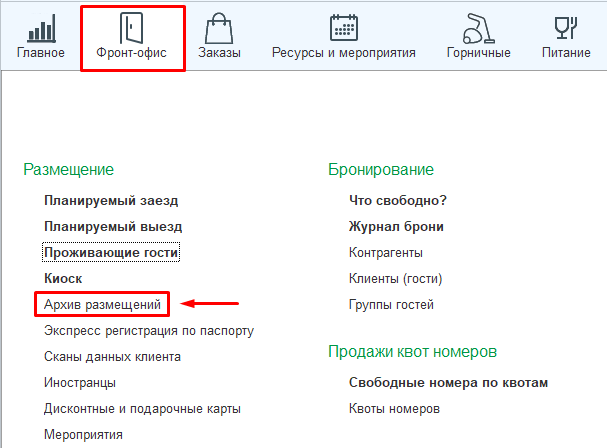The image size is (607, 448).
Task: Open Архив размещений
Action: (x=102, y=304)
